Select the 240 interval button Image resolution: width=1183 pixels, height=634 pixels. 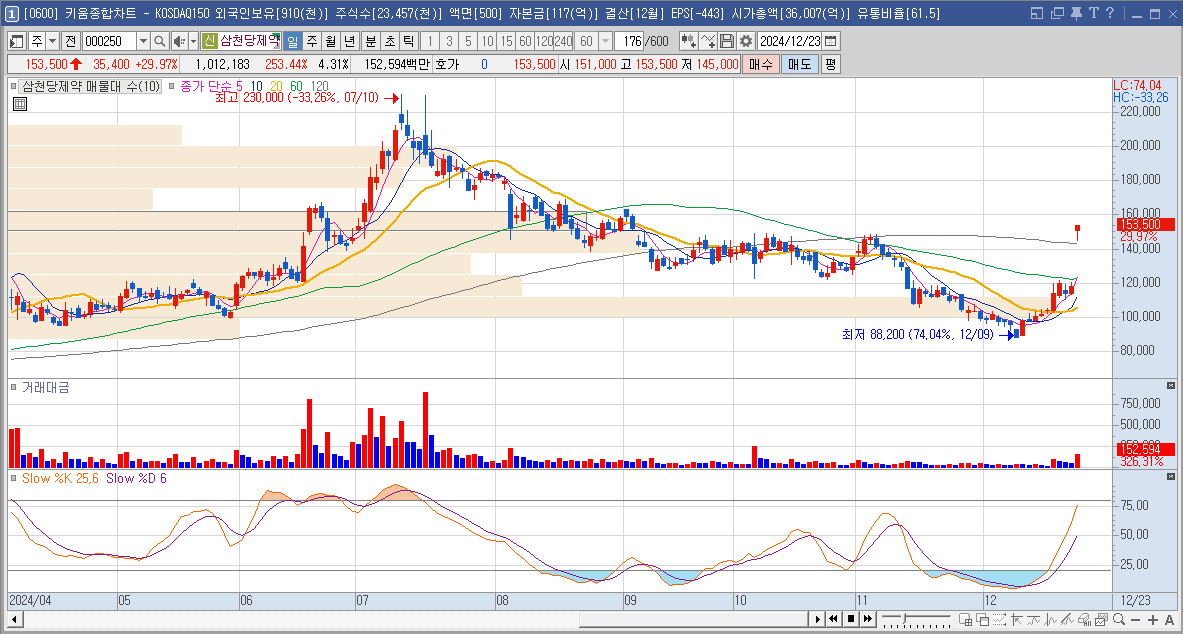563,41
